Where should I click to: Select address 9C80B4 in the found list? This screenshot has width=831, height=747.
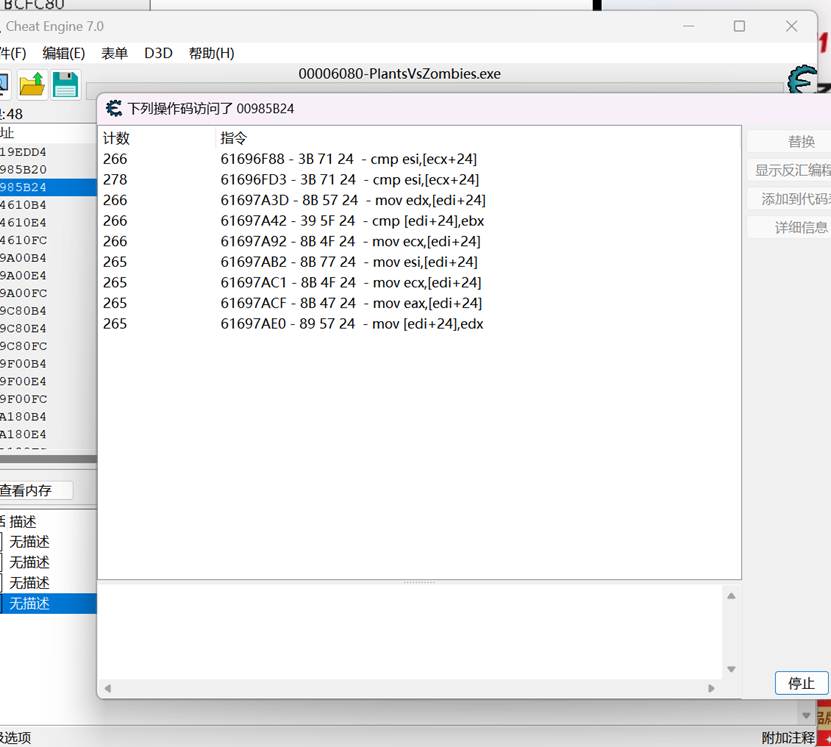[48, 311]
